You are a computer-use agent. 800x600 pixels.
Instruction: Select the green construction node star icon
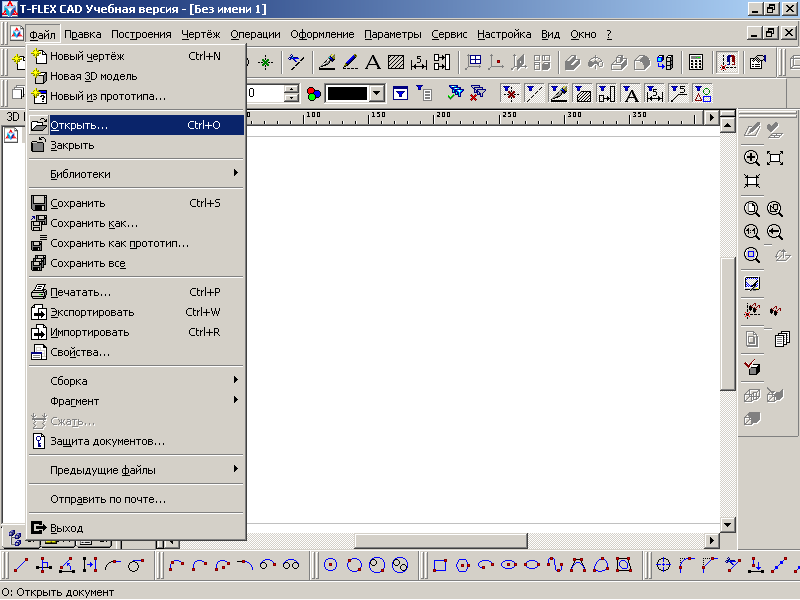coord(265,62)
